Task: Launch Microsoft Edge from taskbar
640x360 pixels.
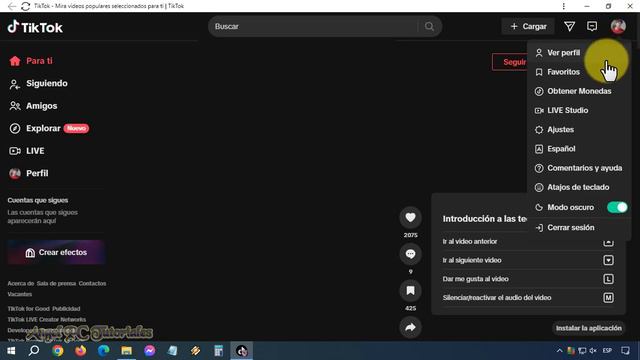Action: (x=103, y=351)
